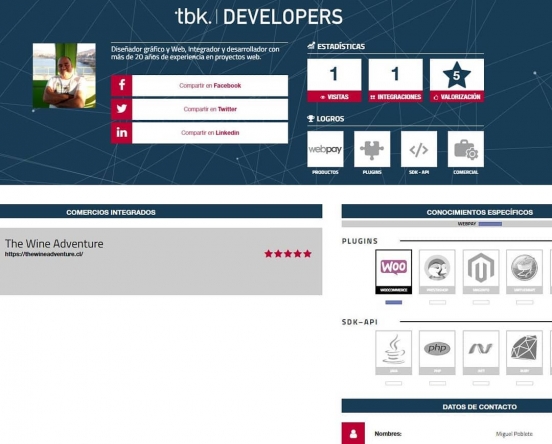Open the SDK-API code badge
552x444 pixels.
point(419,149)
